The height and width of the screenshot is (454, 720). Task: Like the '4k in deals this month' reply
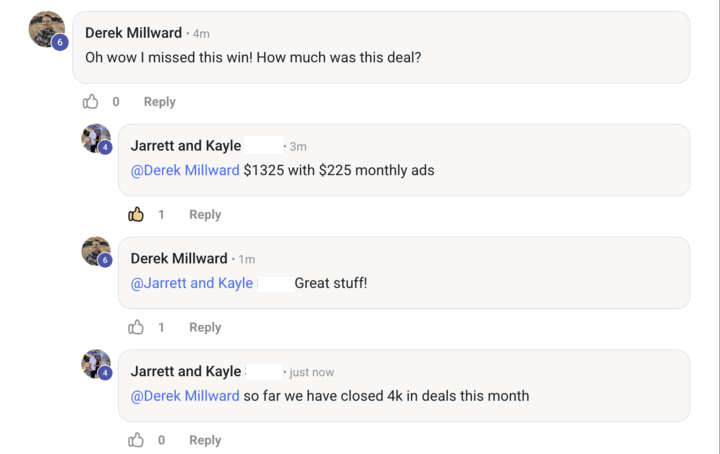(x=136, y=440)
